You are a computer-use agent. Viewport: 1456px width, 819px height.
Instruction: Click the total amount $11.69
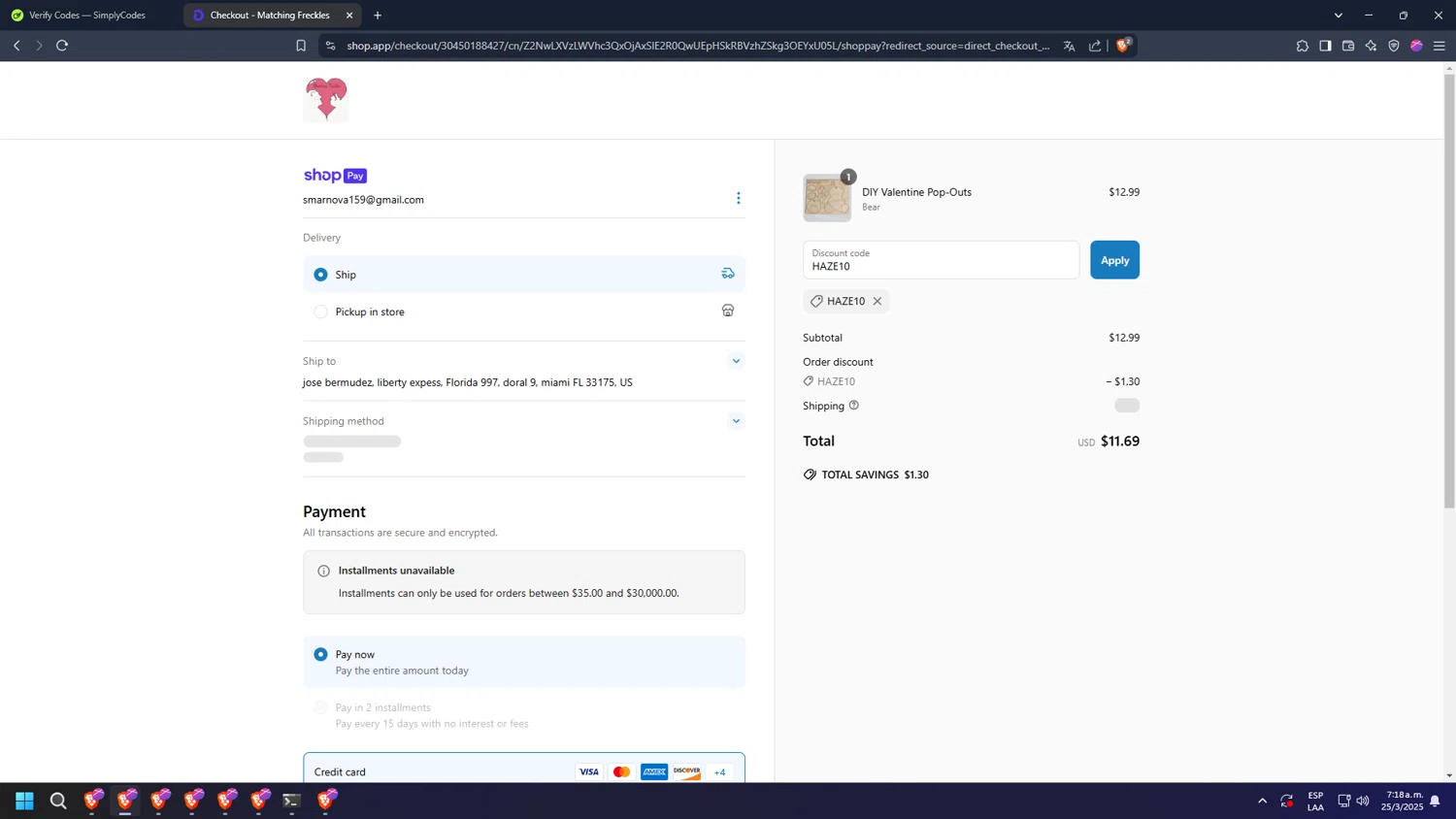pyautogui.click(x=1120, y=441)
